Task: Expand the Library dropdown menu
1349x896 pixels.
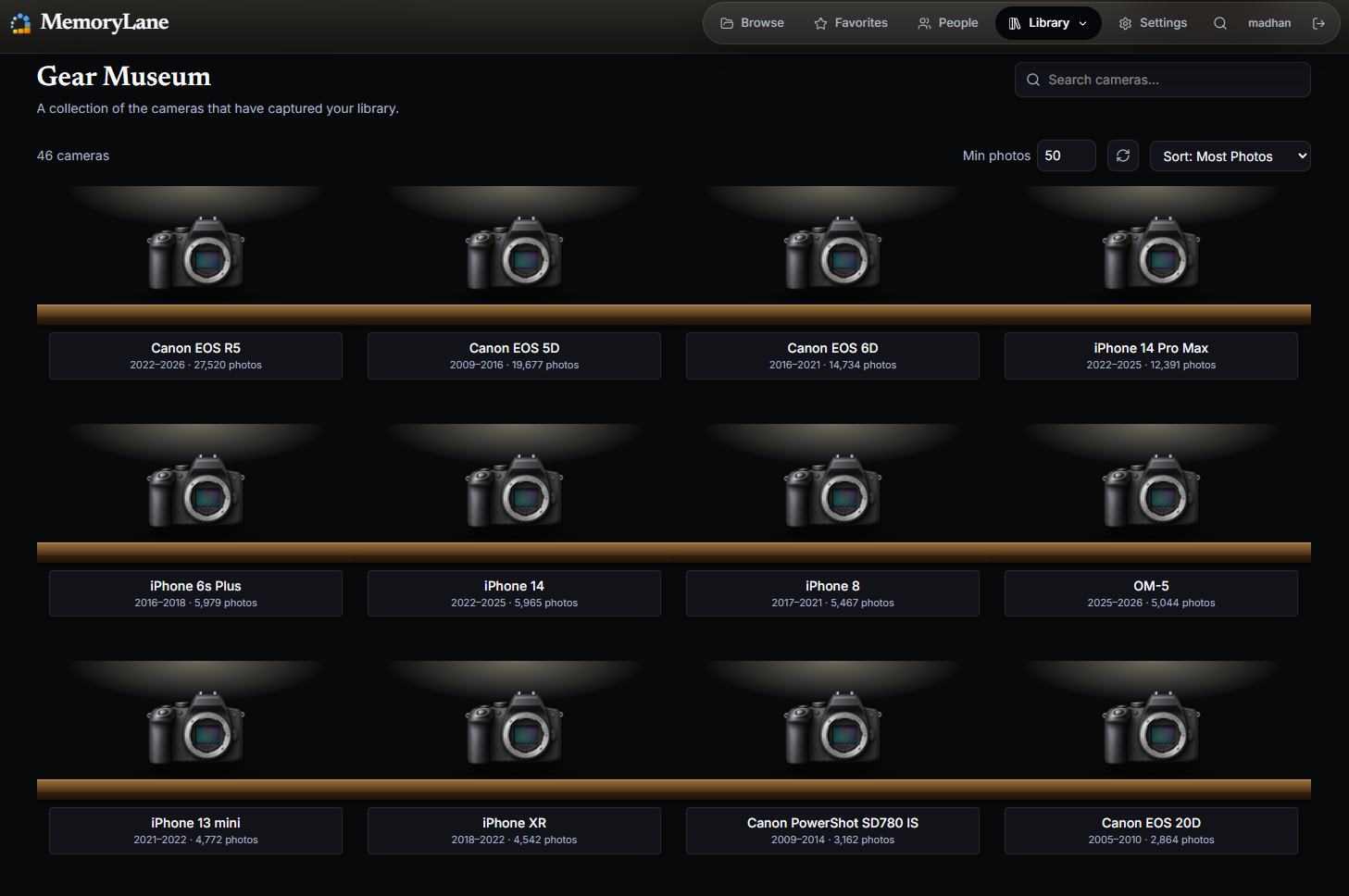Action: (x=1048, y=23)
